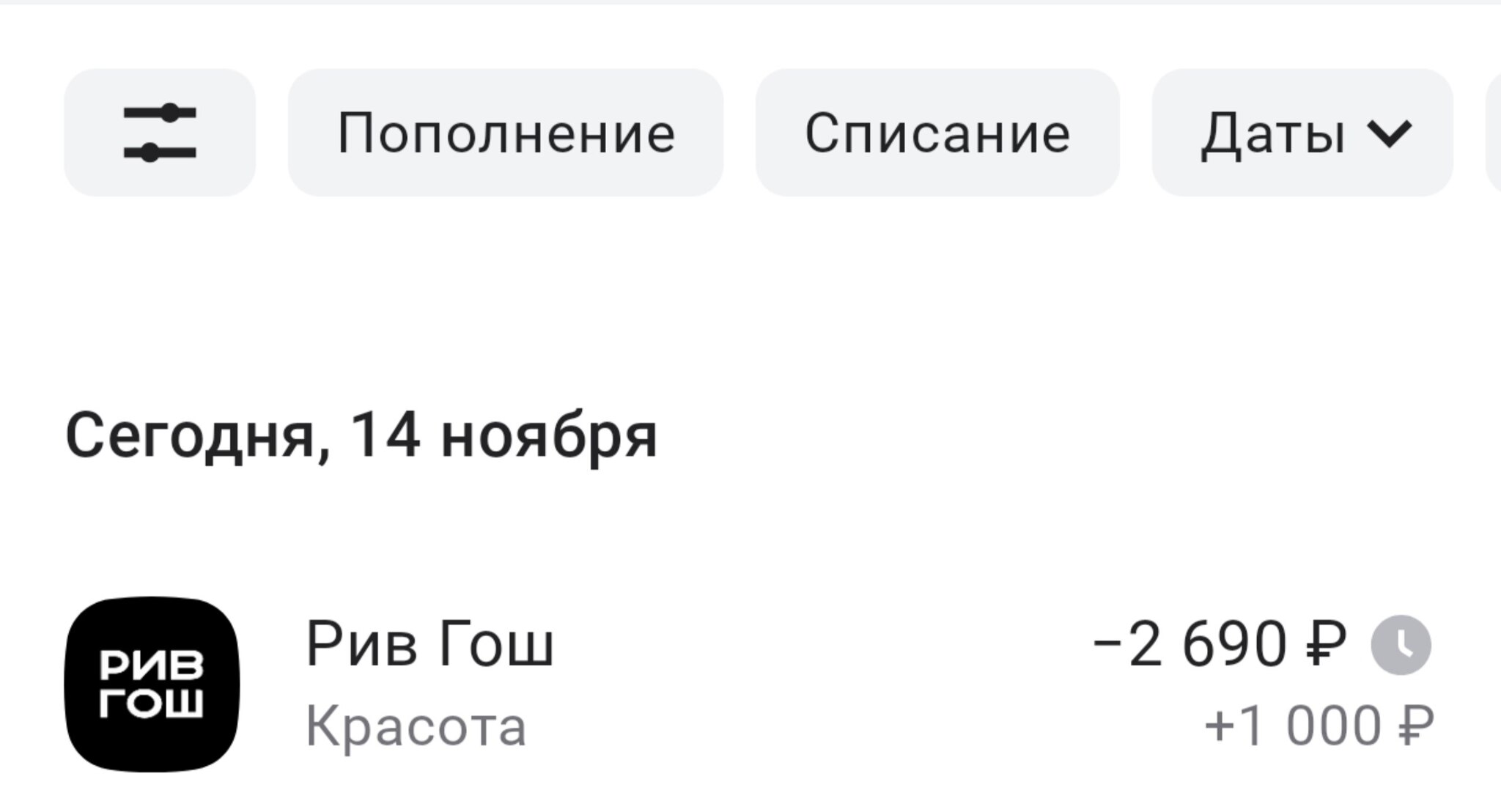Viewport: 1501px width, 812px height.
Task: Open the filter settings sliders icon
Action: (x=160, y=133)
